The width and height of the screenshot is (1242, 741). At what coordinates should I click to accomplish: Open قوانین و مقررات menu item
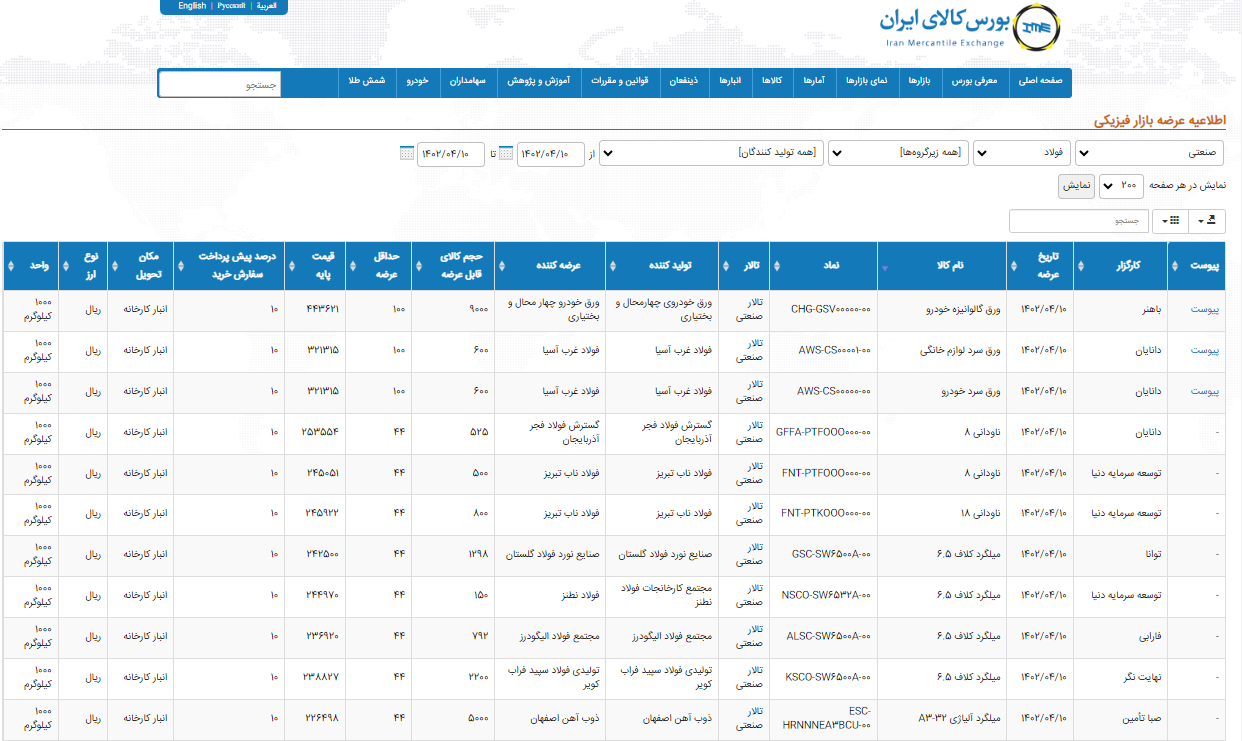coord(620,80)
